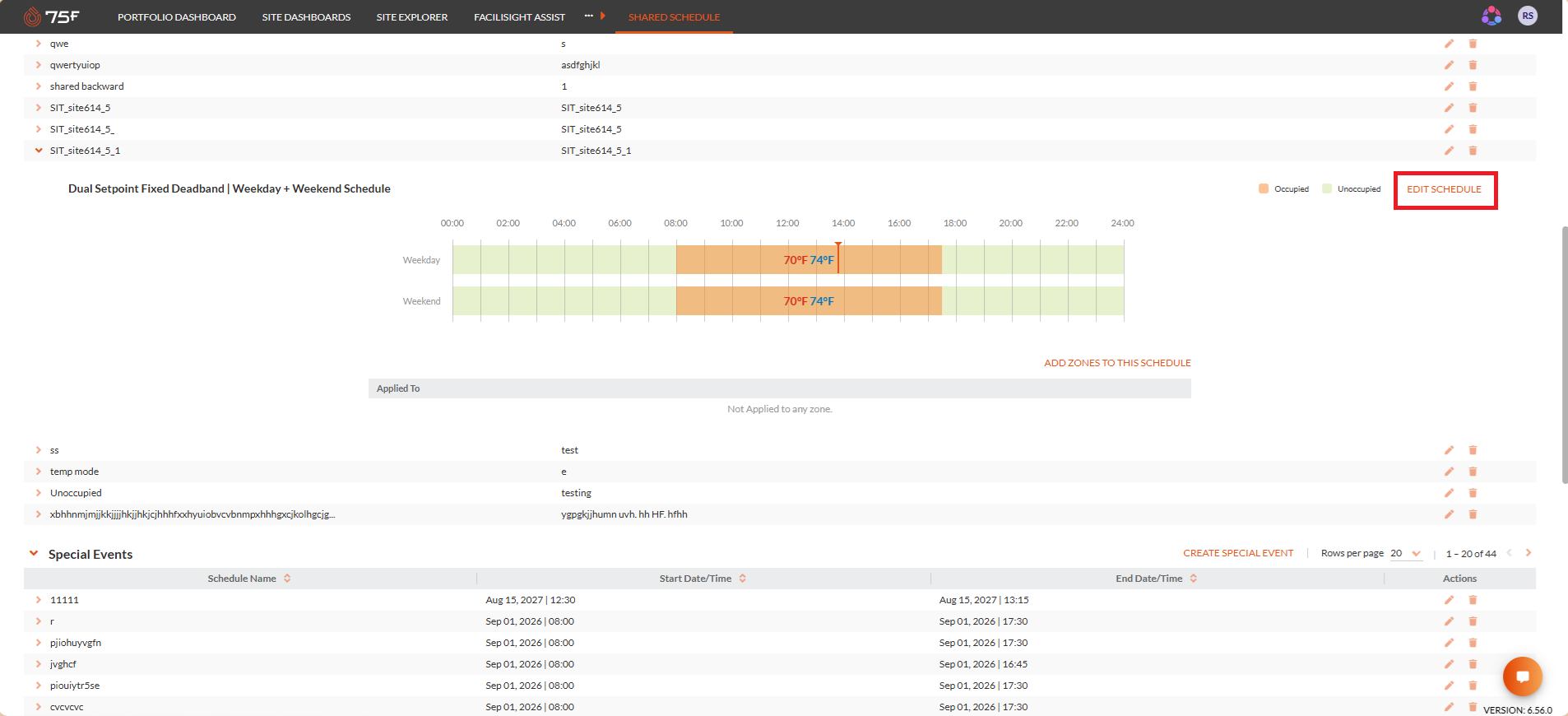
Task: Open the Rows per page dropdown
Action: (x=1406, y=554)
